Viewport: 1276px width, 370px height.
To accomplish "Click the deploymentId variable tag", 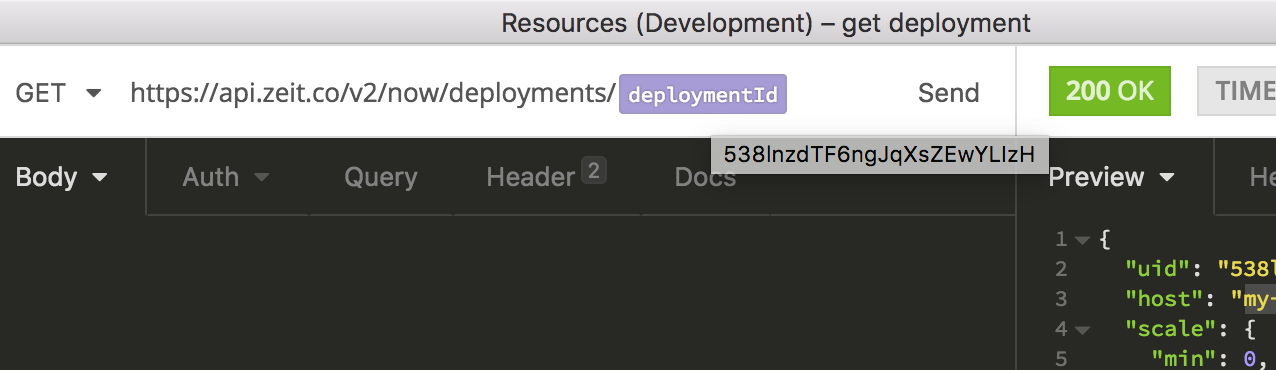I will point(703,94).
